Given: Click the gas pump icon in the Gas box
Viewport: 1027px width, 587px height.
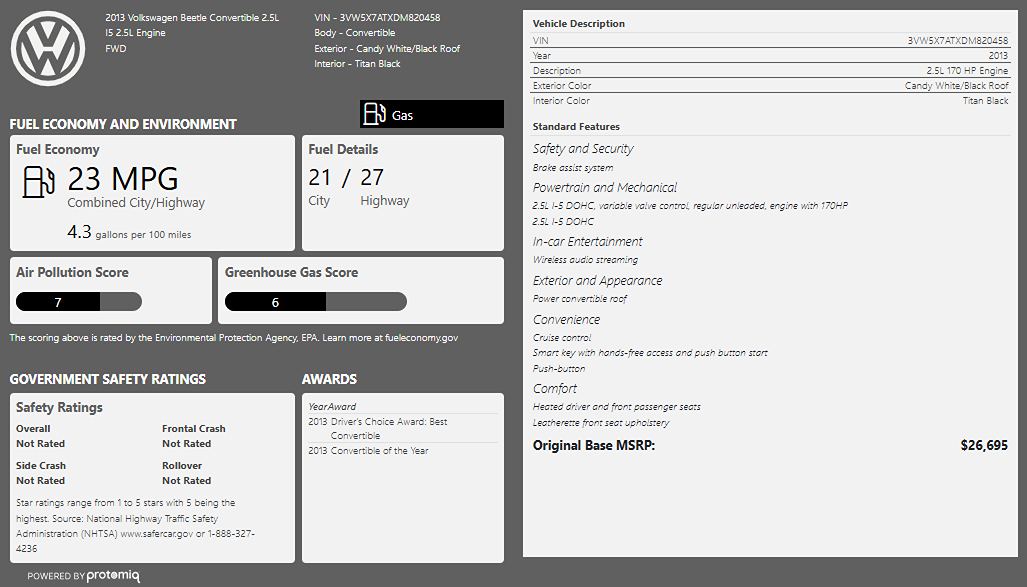Looking at the screenshot, I should coord(375,114).
